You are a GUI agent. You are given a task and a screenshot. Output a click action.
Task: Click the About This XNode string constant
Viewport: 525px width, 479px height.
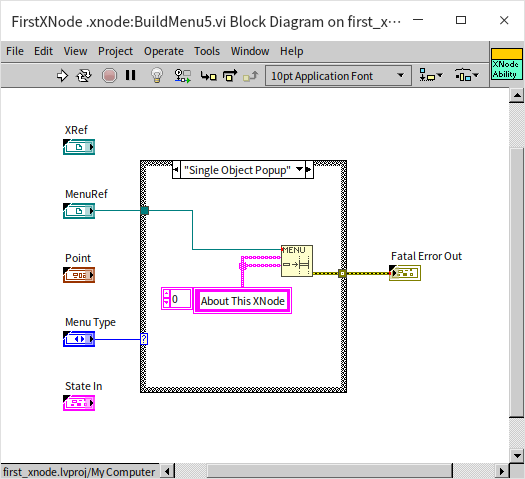coord(242,301)
